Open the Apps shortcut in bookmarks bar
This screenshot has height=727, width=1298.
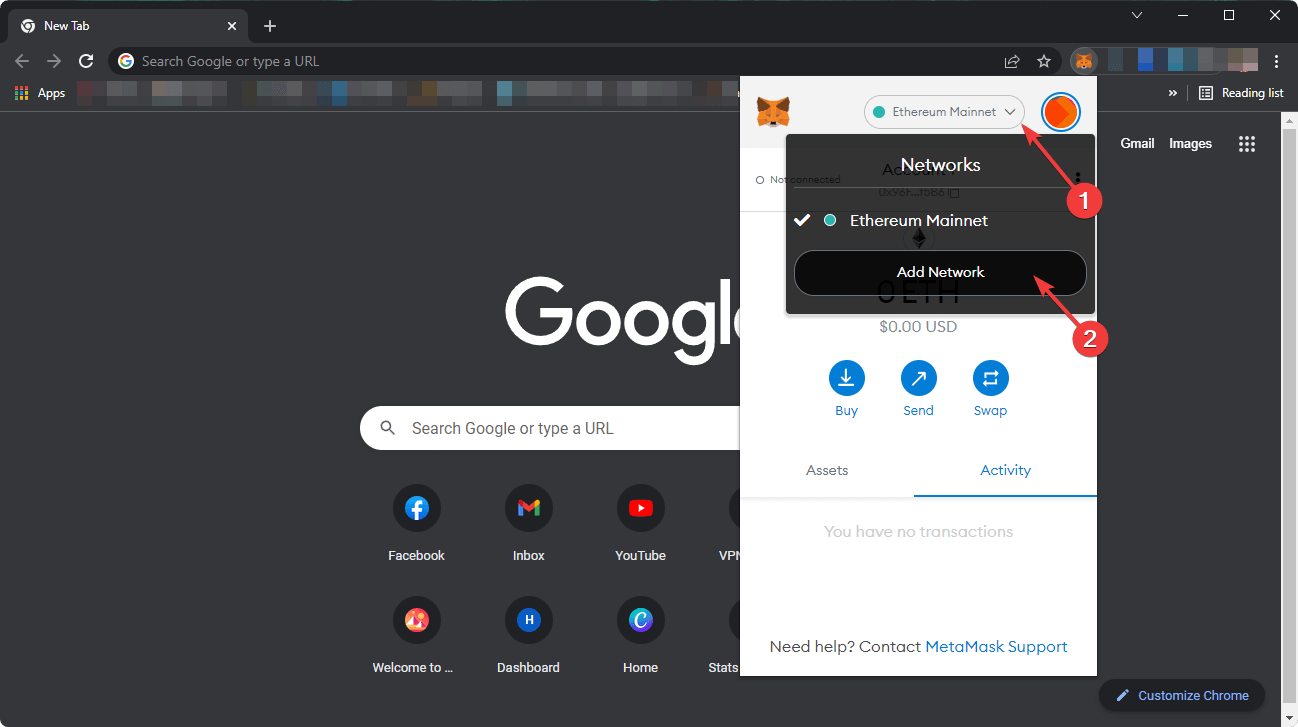coord(40,93)
